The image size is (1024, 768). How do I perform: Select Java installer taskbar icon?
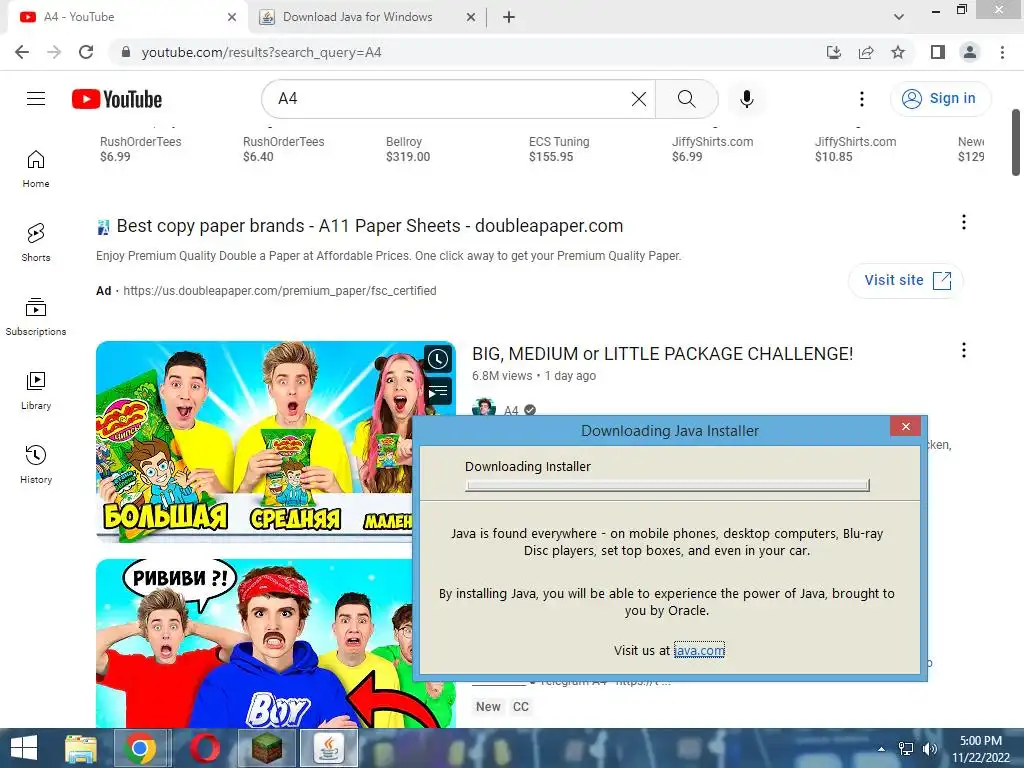(x=328, y=748)
